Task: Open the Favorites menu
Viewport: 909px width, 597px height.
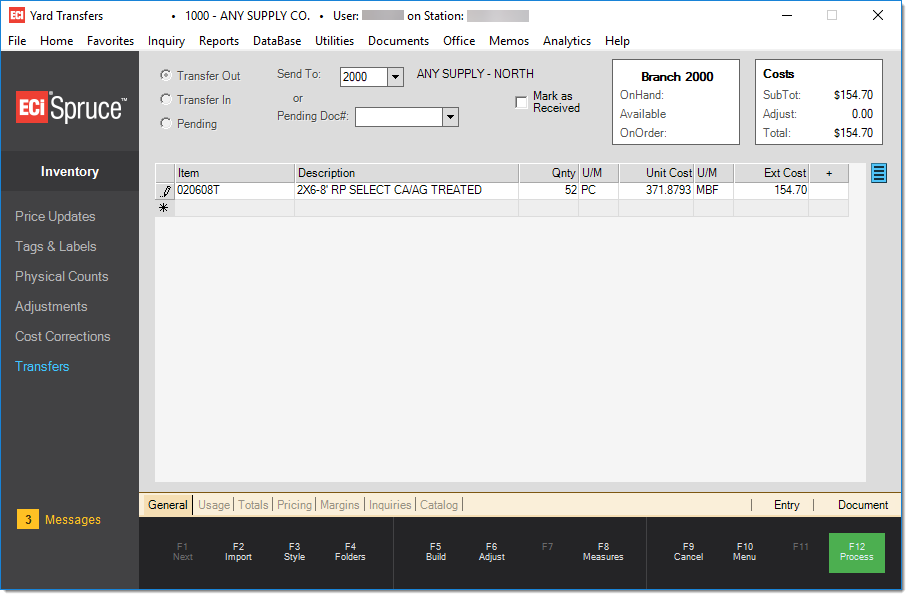Action: click(111, 41)
